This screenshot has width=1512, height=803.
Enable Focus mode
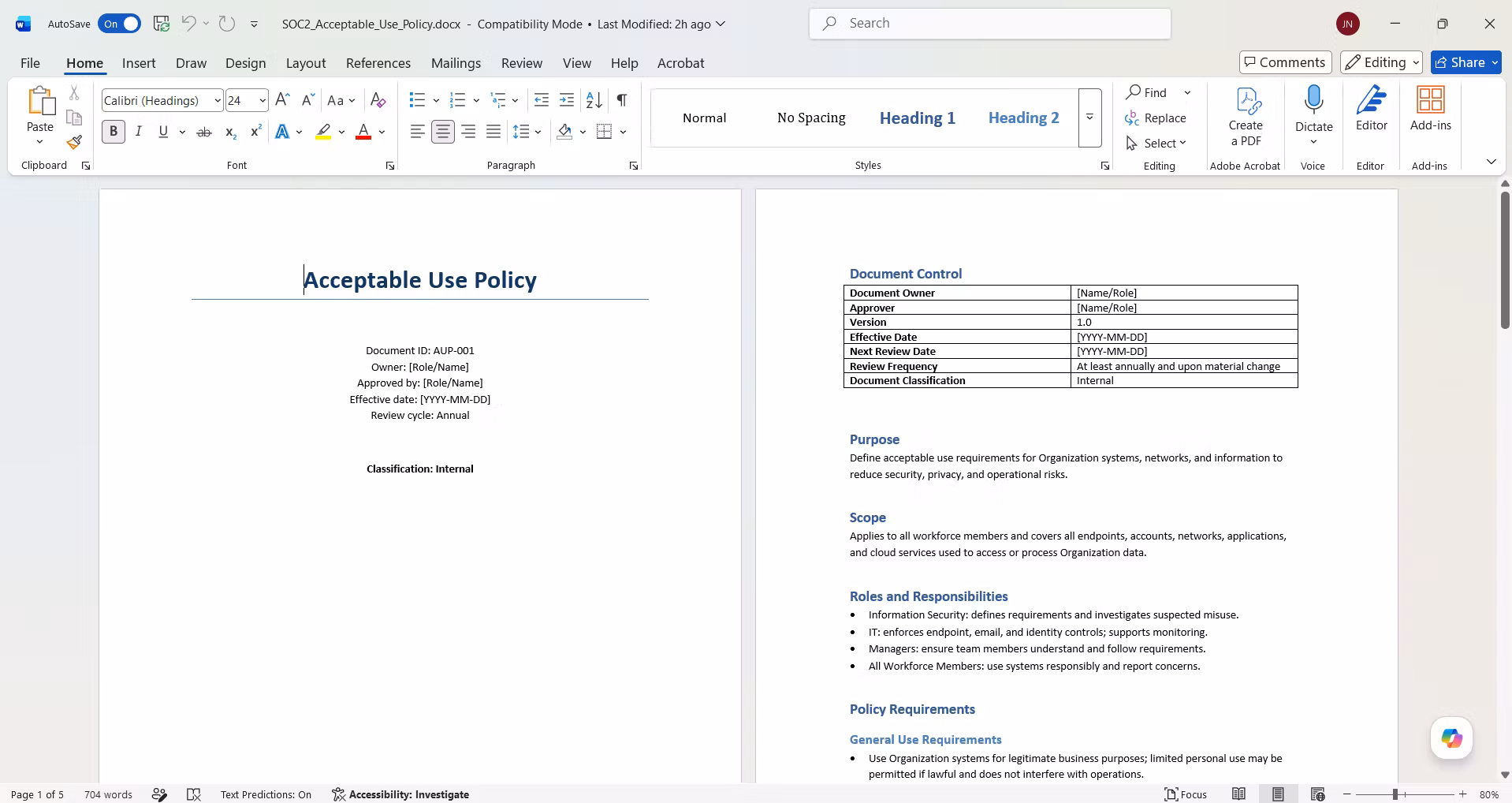coord(1186,794)
